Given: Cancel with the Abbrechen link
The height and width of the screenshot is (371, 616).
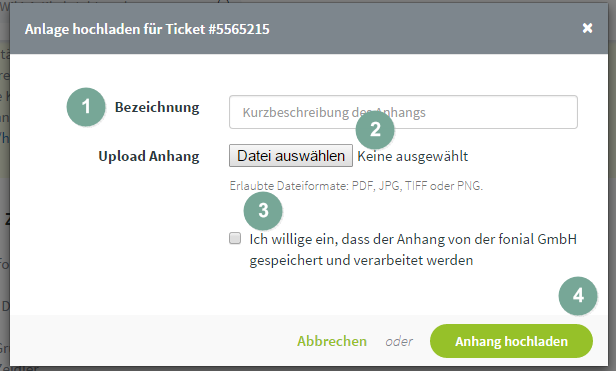Looking at the screenshot, I should (332, 341).
